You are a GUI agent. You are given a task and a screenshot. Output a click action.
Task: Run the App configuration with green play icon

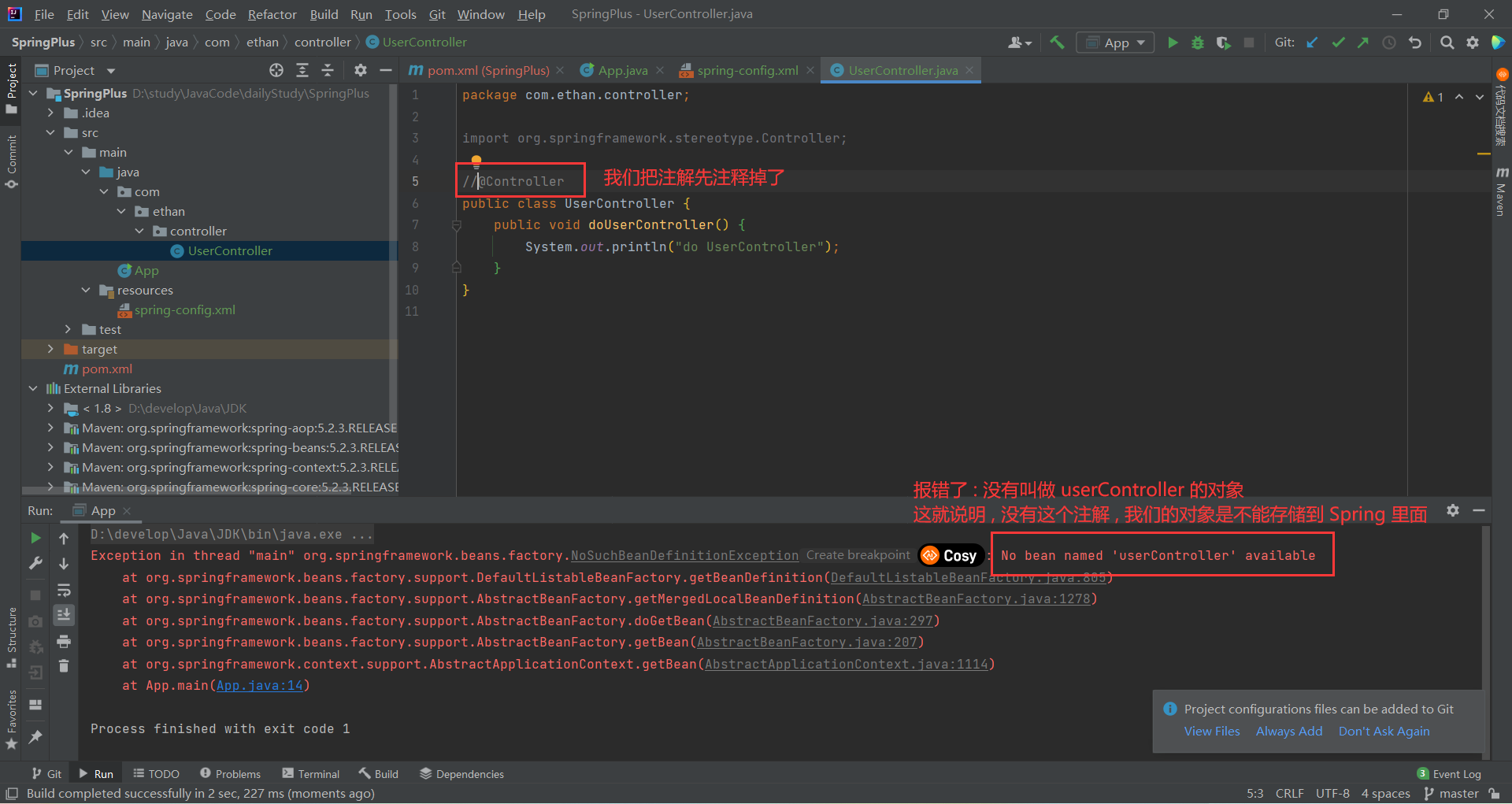(x=1173, y=43)
